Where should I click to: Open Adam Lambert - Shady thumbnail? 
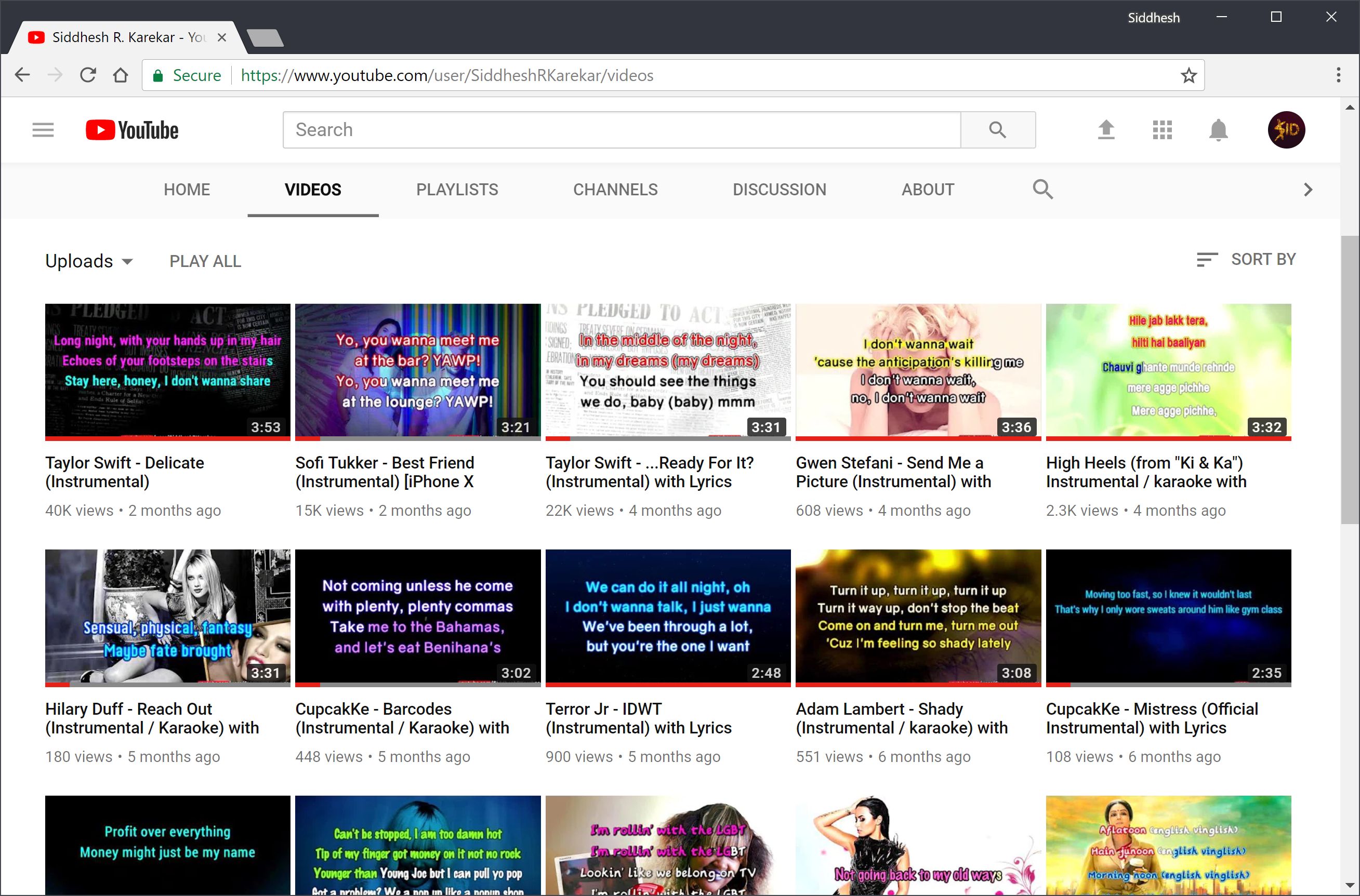pos(918,618)
